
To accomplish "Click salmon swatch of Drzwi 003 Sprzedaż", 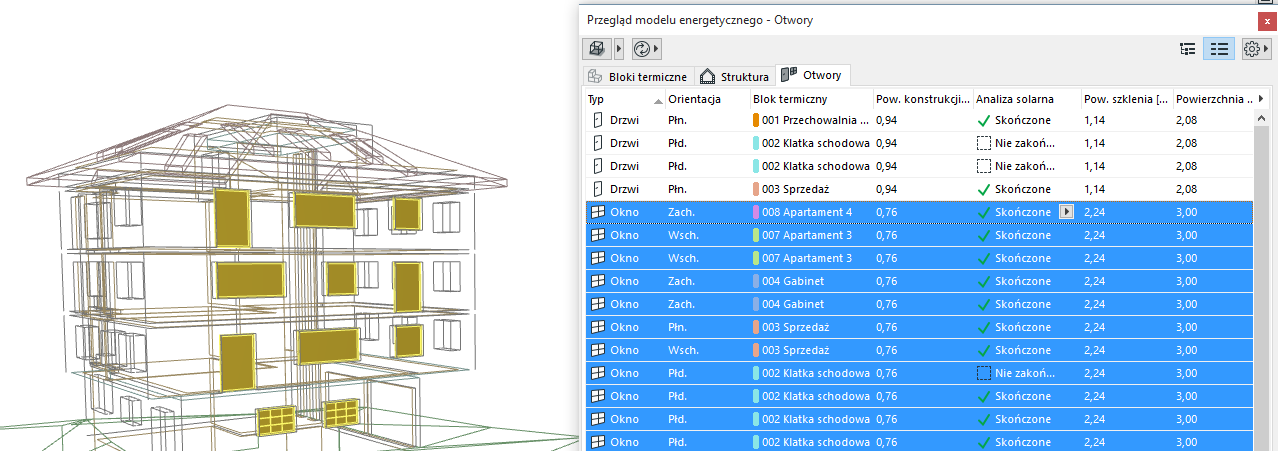I will coord(757,189).
